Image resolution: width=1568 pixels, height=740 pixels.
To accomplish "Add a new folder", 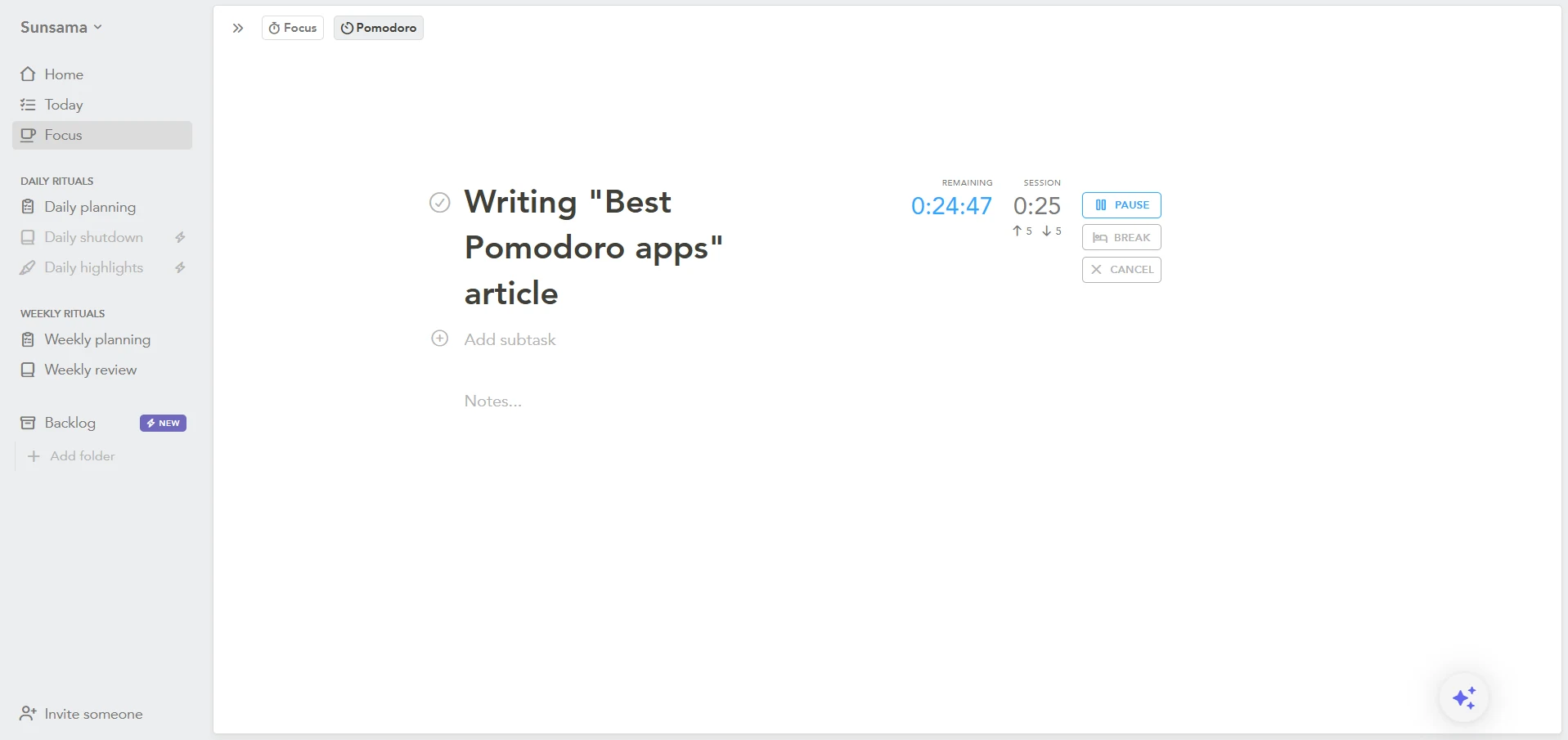I will [71, 456].
